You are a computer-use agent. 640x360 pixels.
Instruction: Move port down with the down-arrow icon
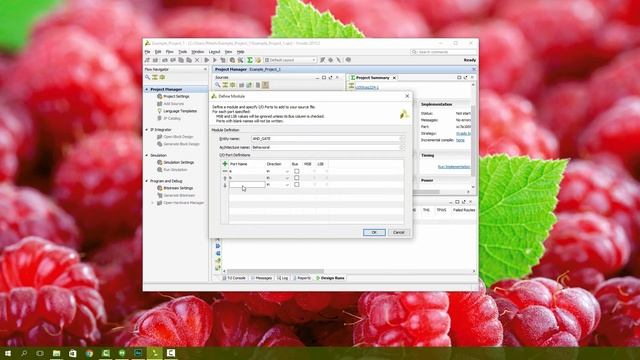point(225,185)
